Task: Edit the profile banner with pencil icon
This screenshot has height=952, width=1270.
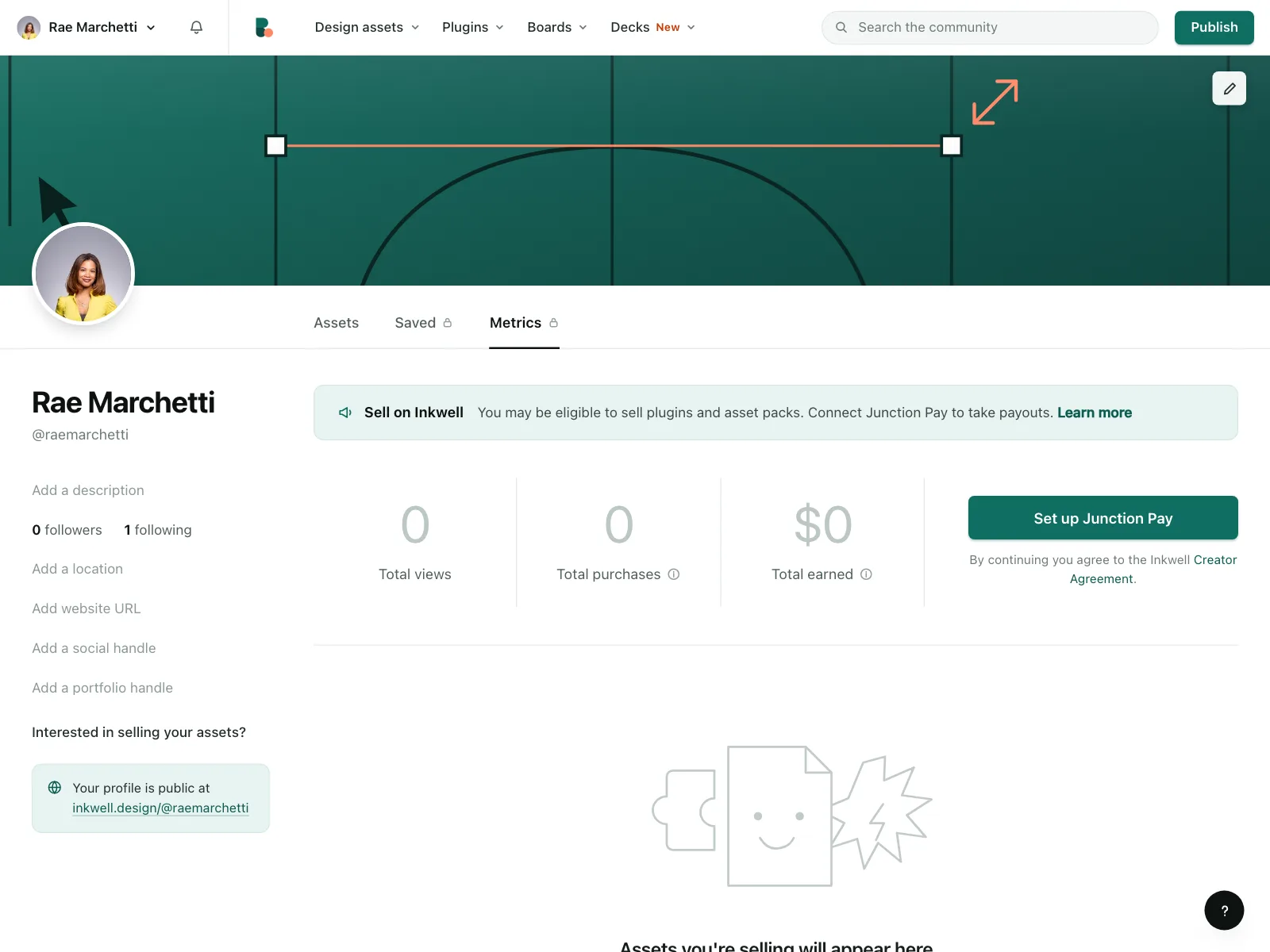Action: click(1229, 88)
